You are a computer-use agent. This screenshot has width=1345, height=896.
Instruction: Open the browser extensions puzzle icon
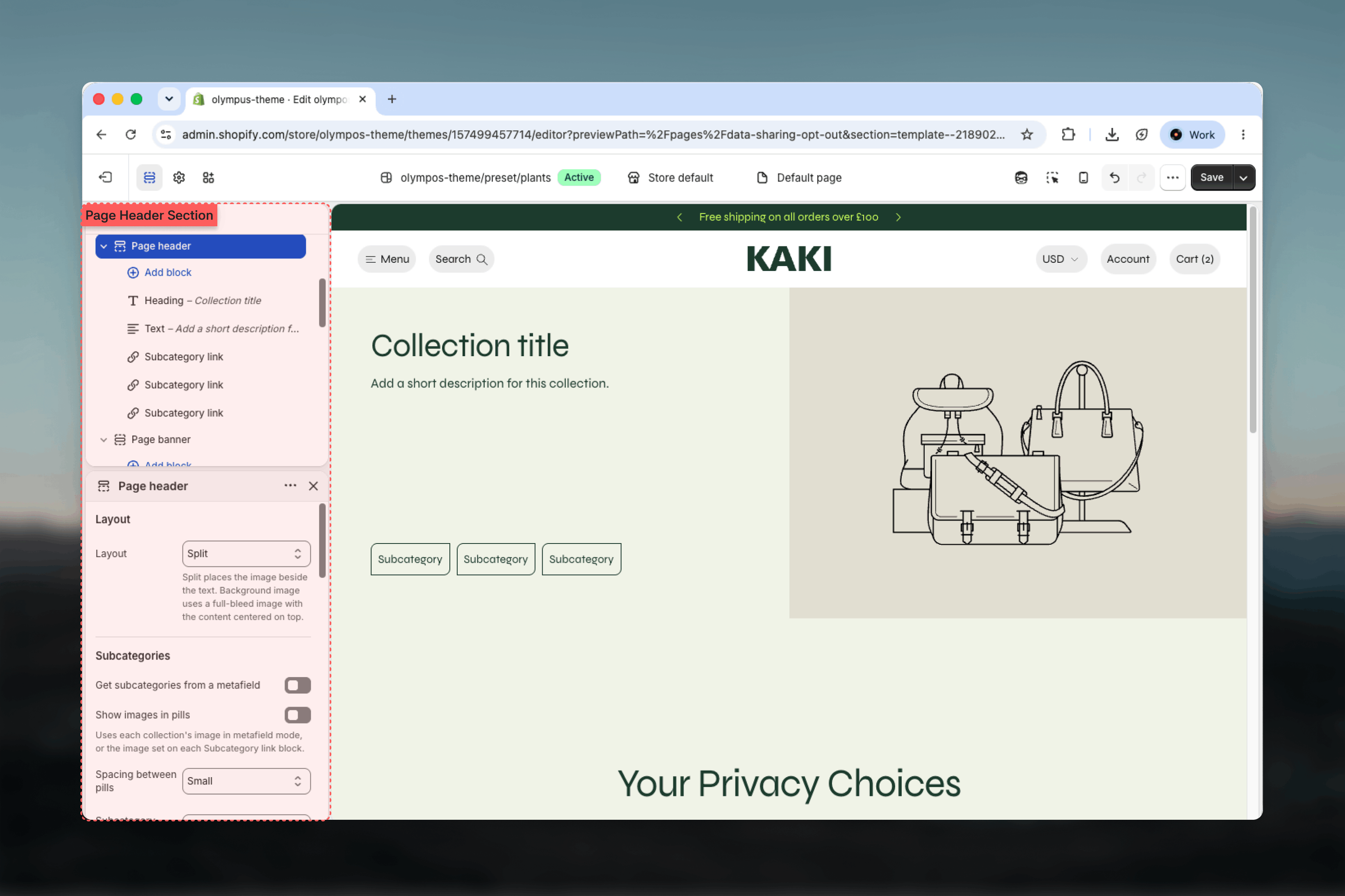1068,134
